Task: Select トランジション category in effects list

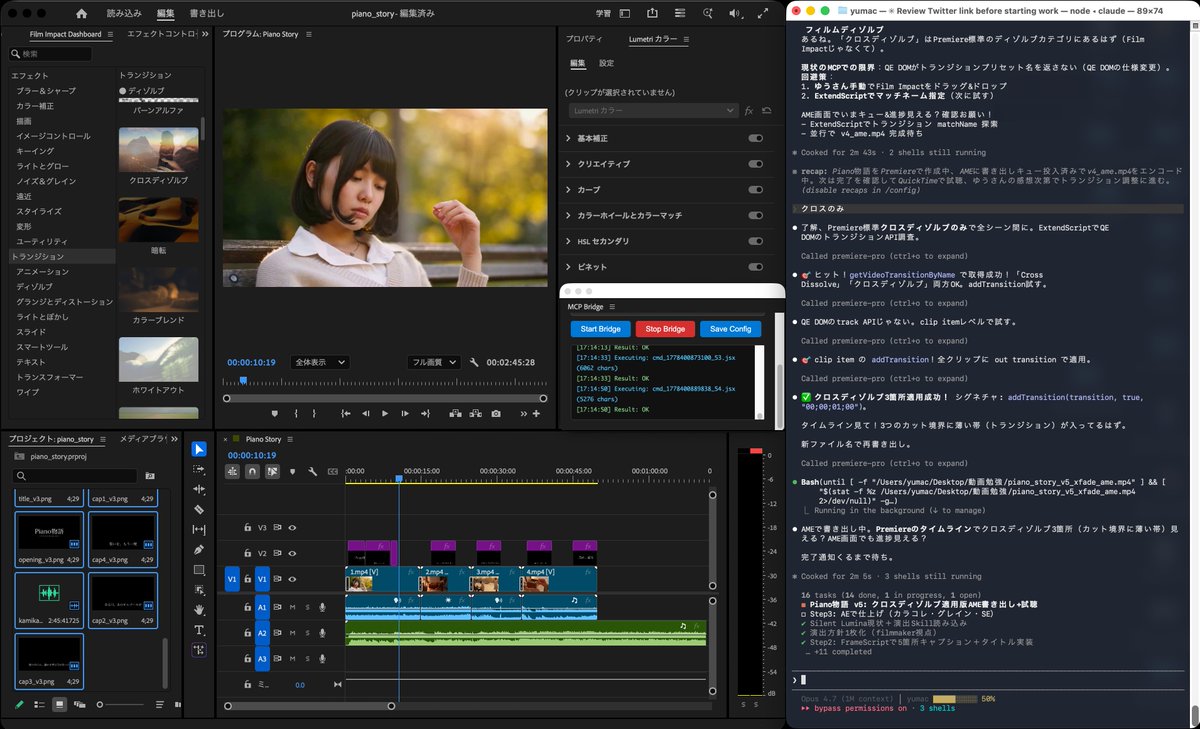Action: [x=62, y=257]
